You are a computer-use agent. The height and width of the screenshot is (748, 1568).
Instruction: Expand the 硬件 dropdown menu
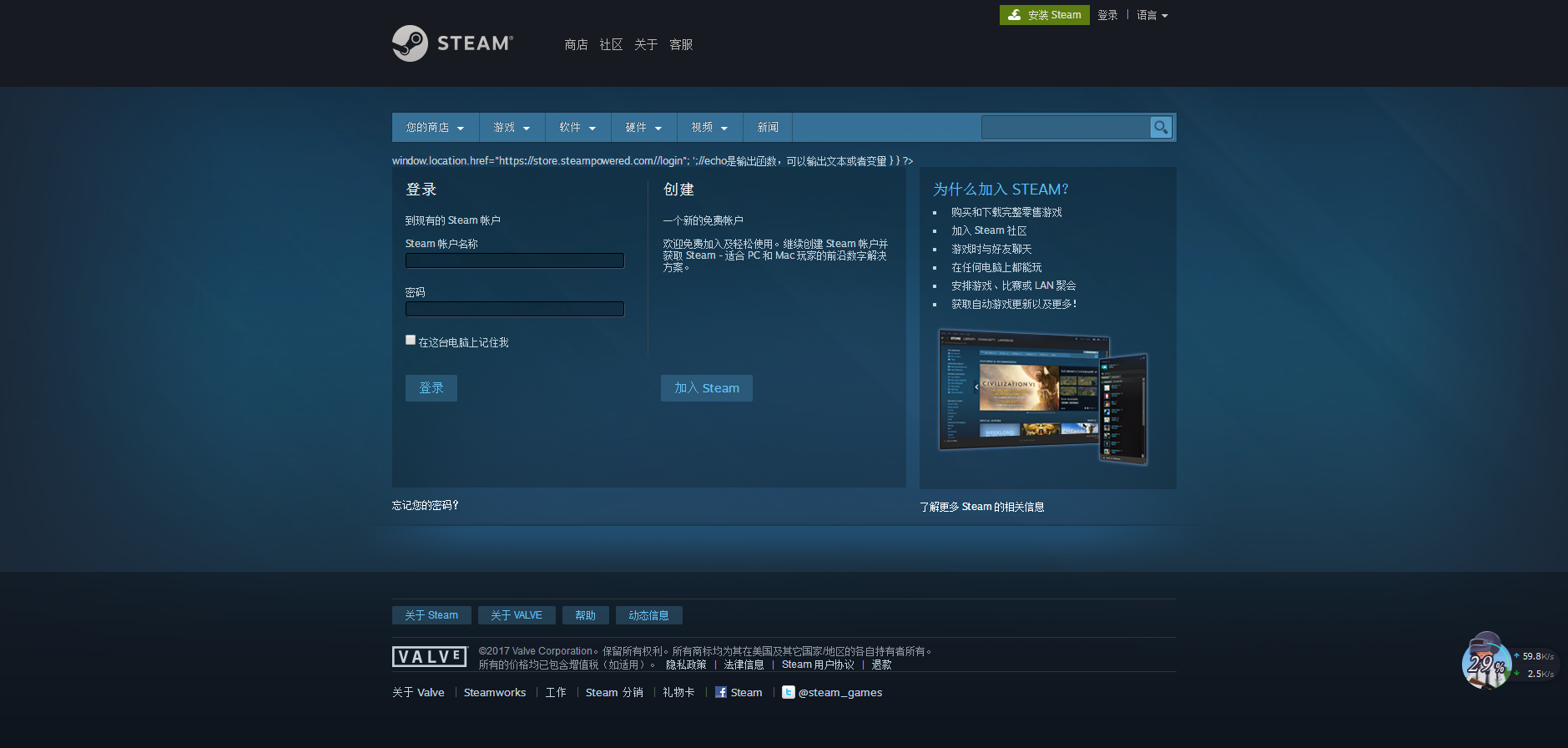(643, 127)
